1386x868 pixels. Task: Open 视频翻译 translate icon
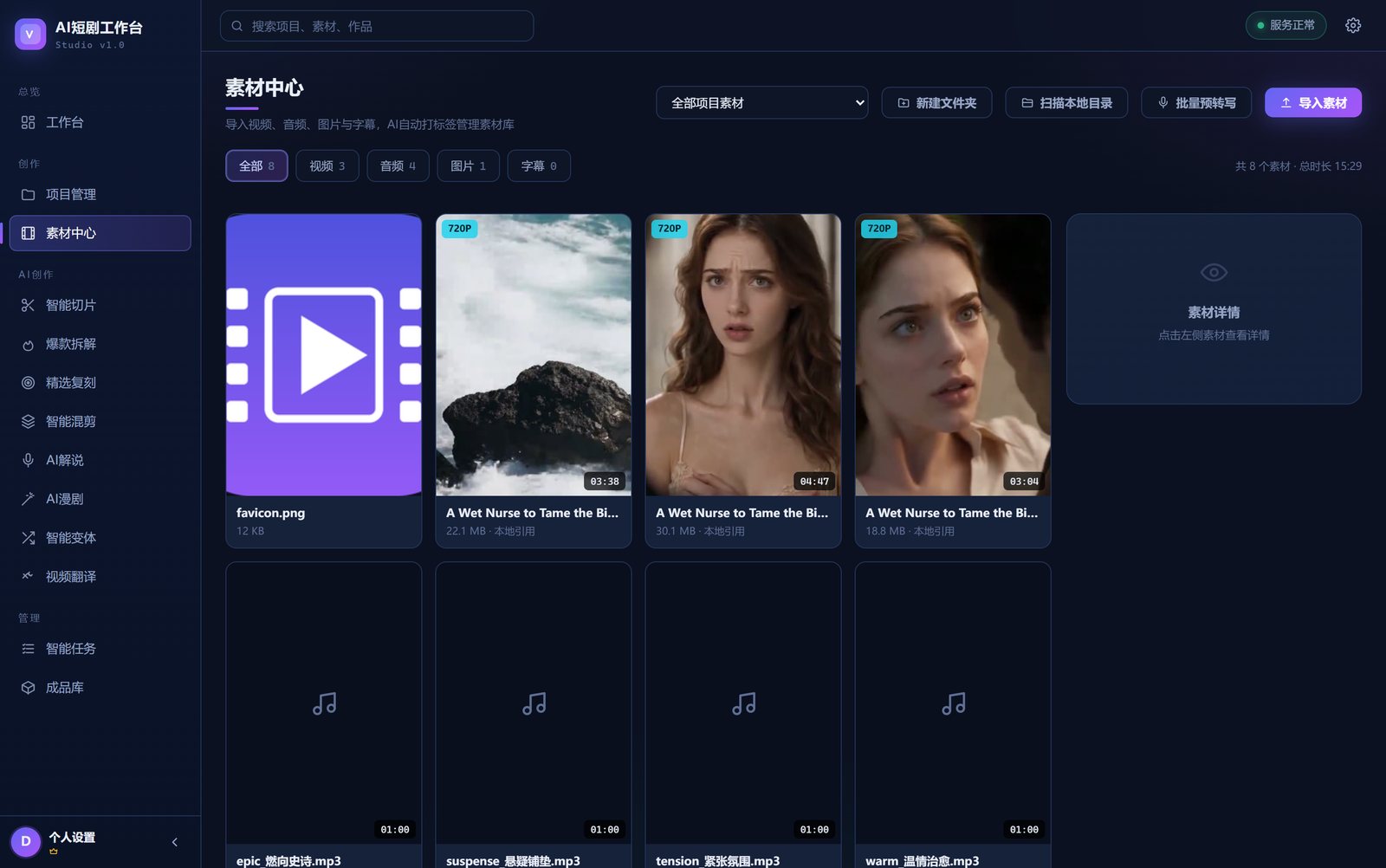pyautogui.click(x=28, y=576)
